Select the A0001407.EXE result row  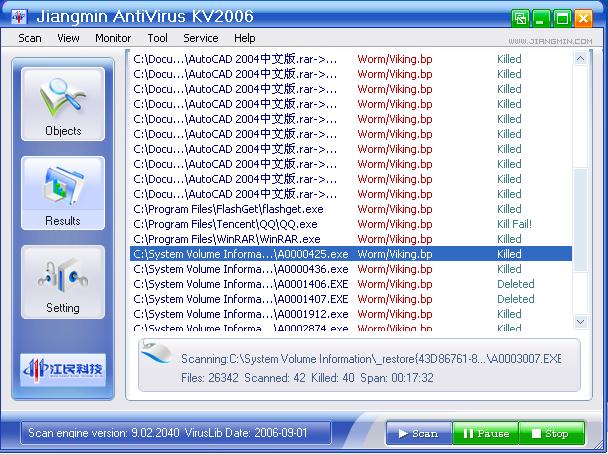click(351, 299)
